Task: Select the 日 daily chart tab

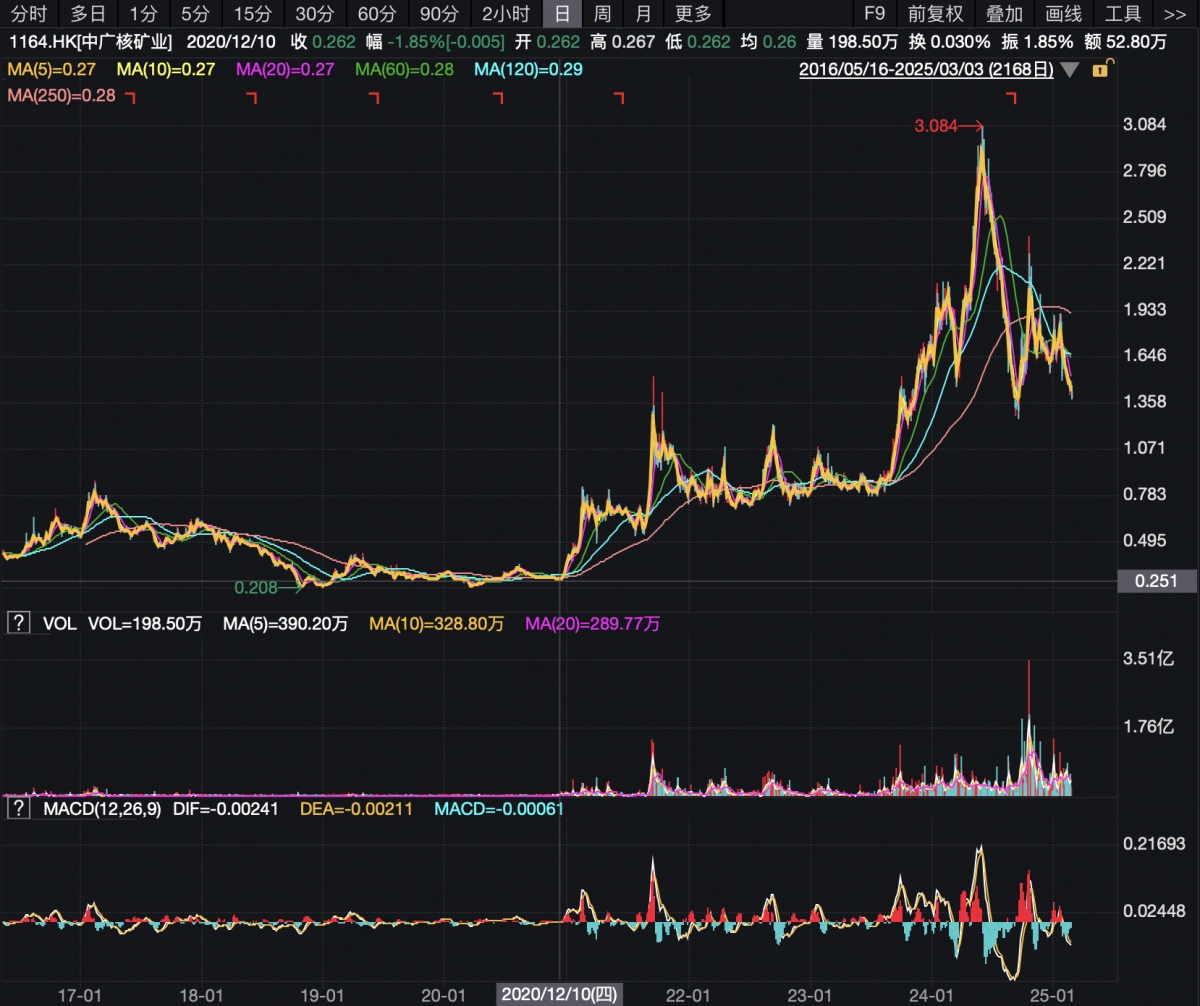Action: pyautogui.click(x=563, y=13)
